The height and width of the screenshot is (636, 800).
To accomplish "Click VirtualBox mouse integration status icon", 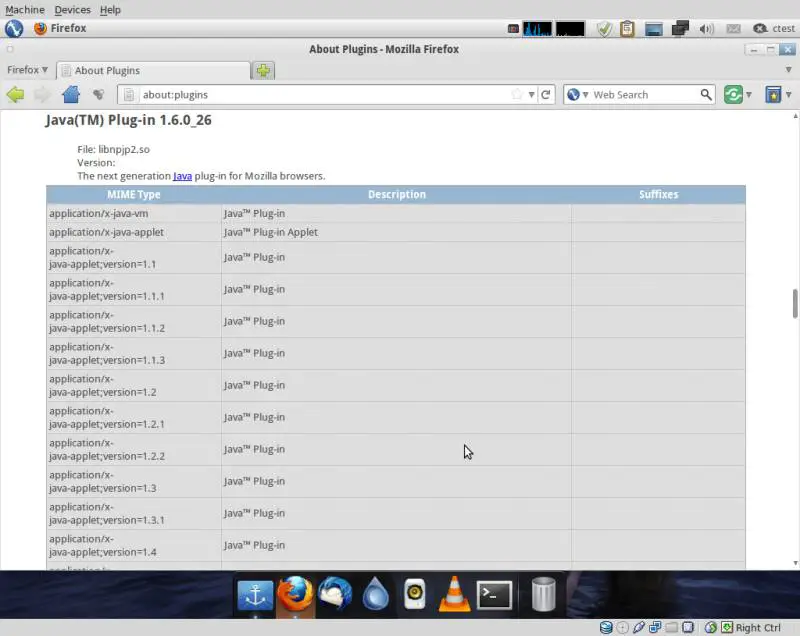I will 711,627.
